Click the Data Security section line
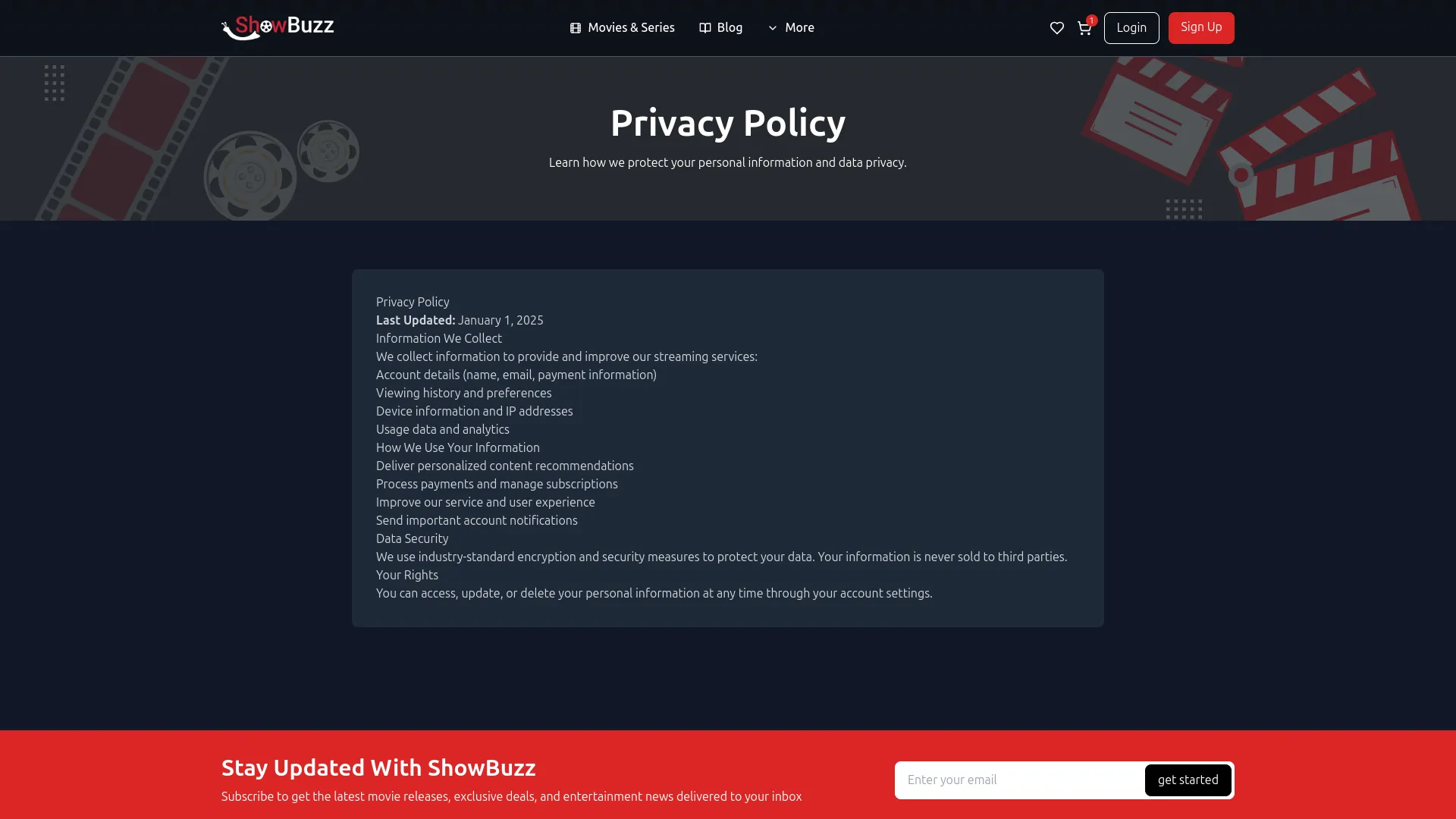 412,539
